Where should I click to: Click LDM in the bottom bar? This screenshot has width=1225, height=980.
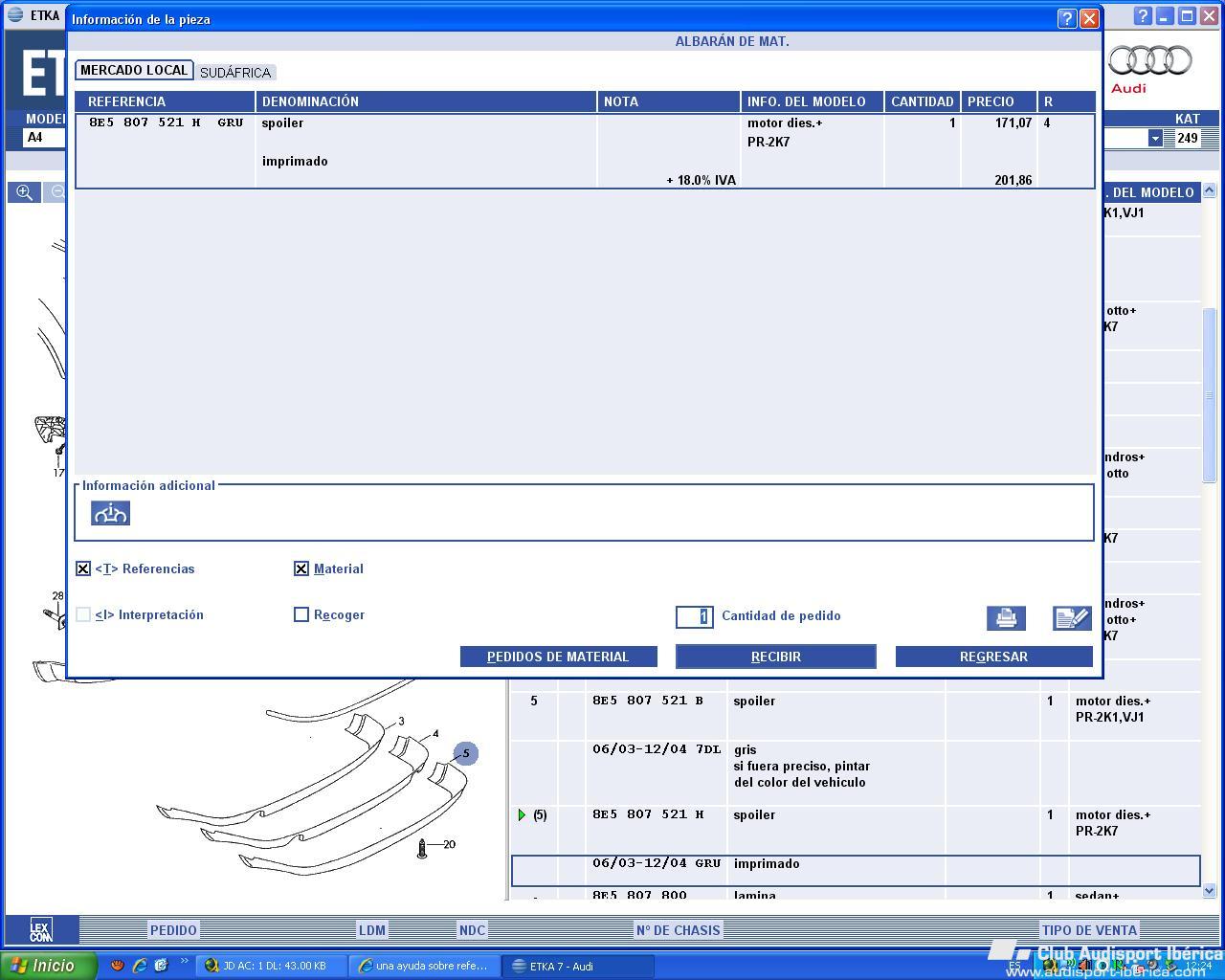(x=372, y=930)
